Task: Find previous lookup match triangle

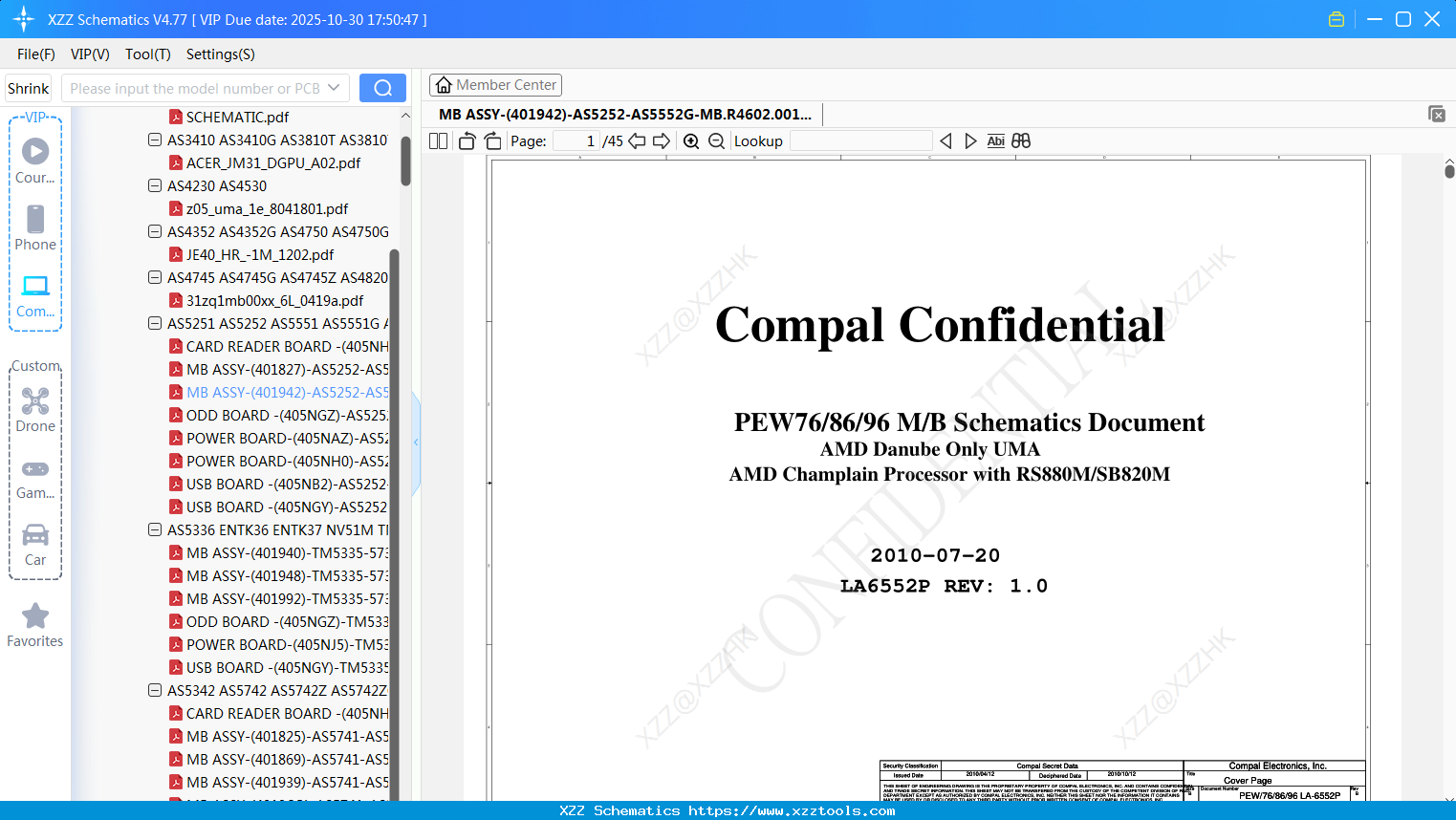Action: click(945, 141)
